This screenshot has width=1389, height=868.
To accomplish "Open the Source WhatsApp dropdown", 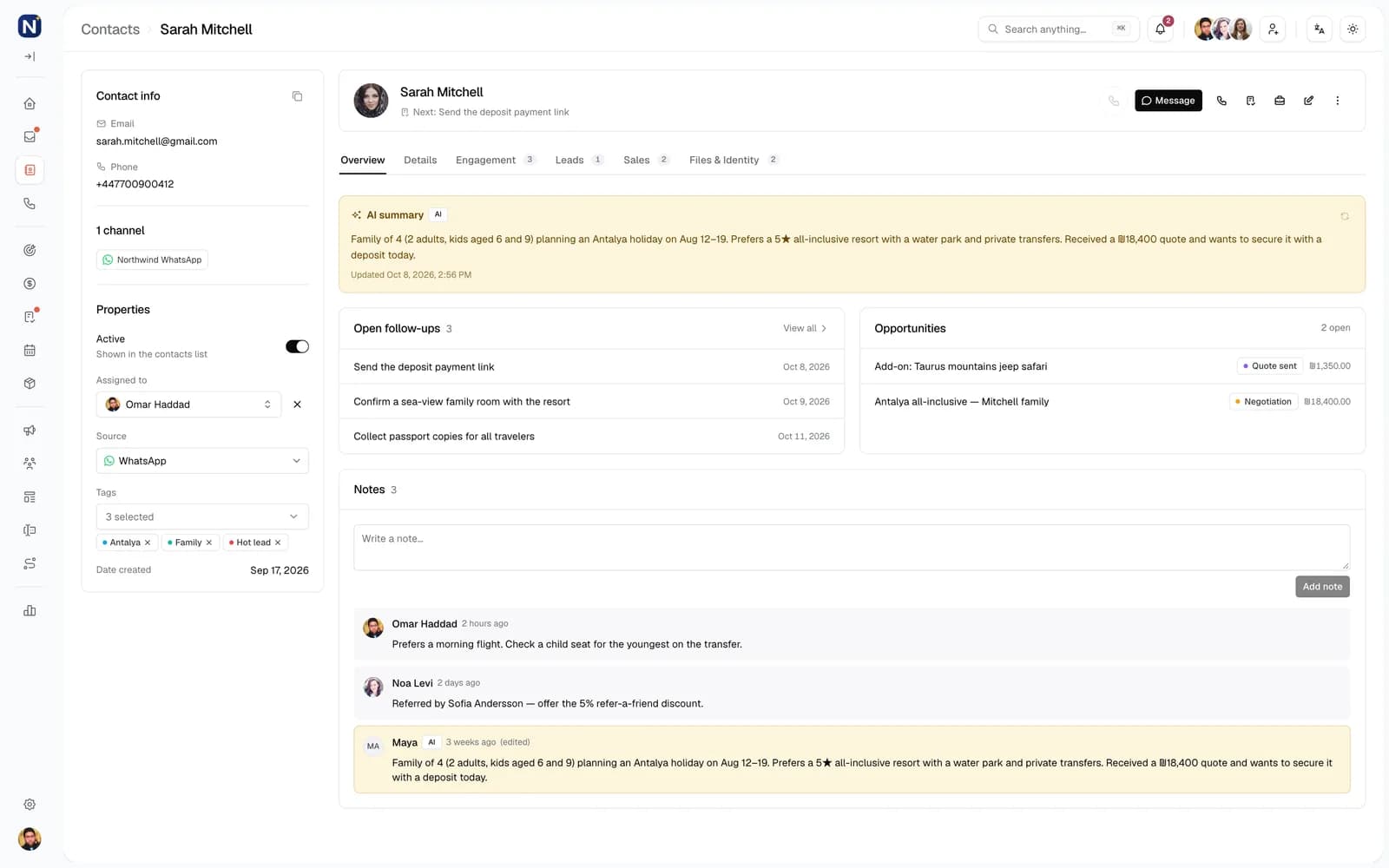I will [202, 461].
